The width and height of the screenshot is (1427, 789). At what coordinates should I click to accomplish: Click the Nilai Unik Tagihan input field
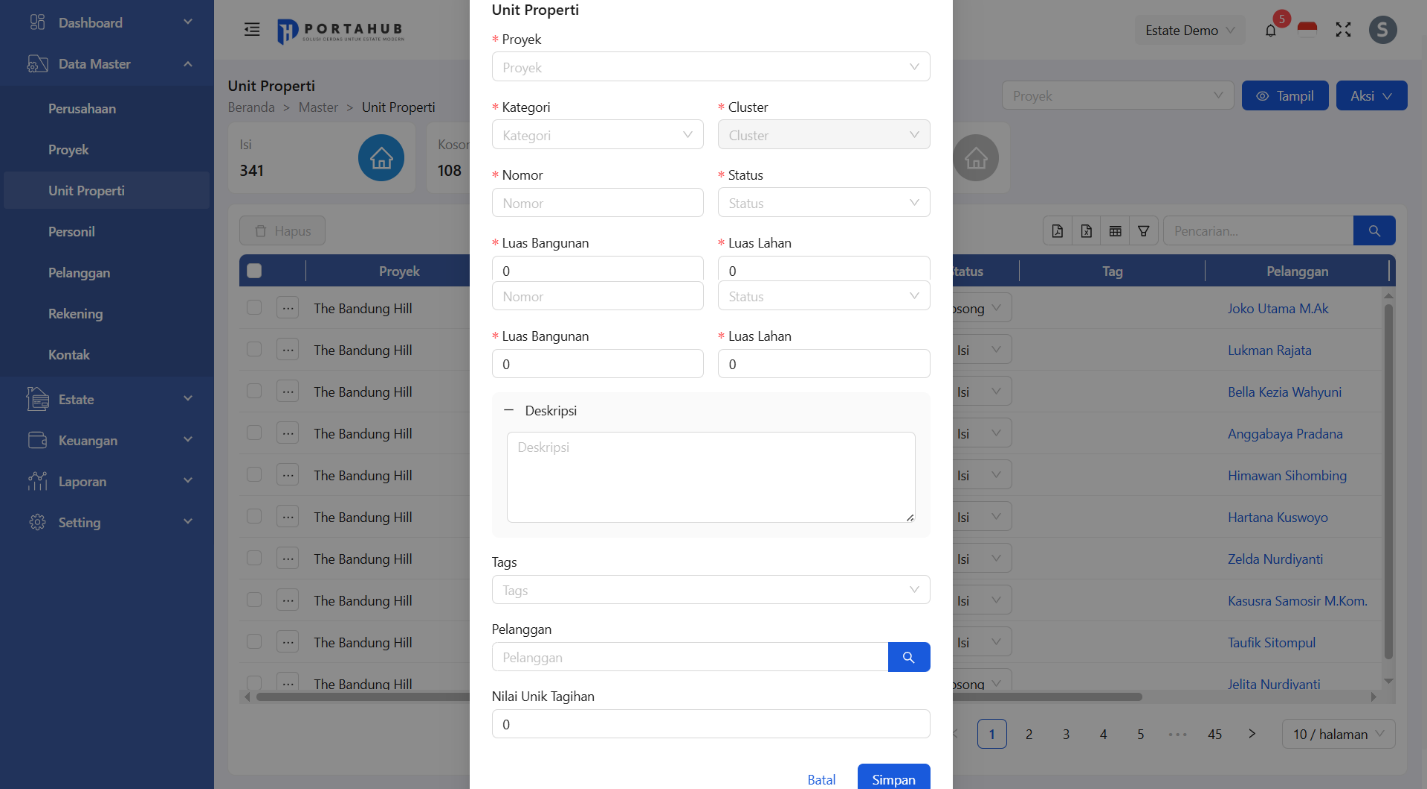coord(710,724)
